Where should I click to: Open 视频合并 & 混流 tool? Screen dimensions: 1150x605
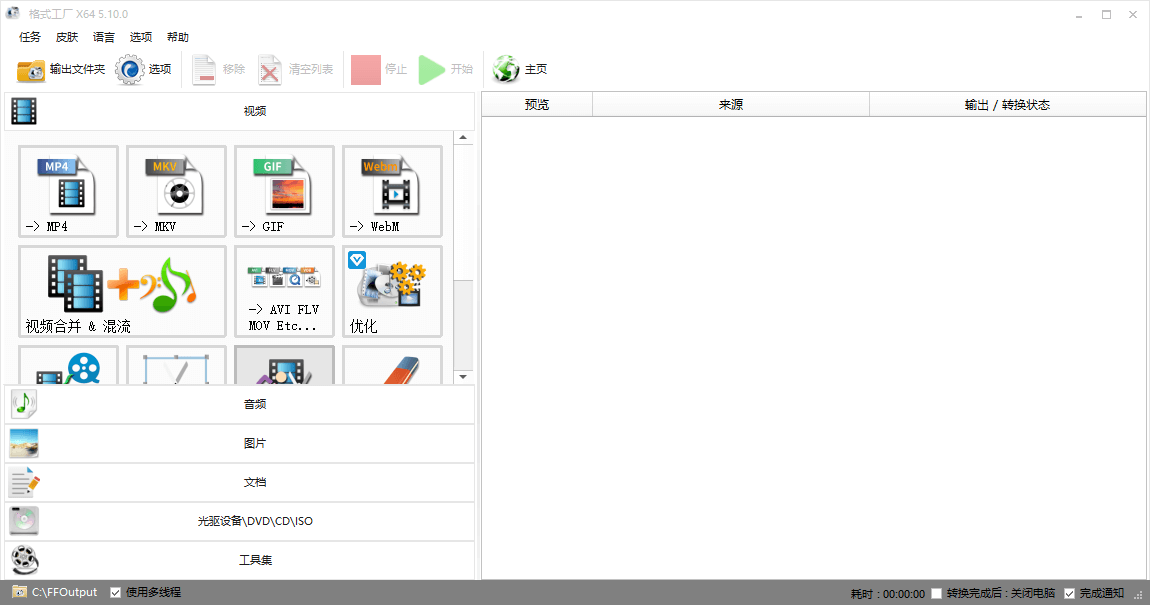point(122,291)
